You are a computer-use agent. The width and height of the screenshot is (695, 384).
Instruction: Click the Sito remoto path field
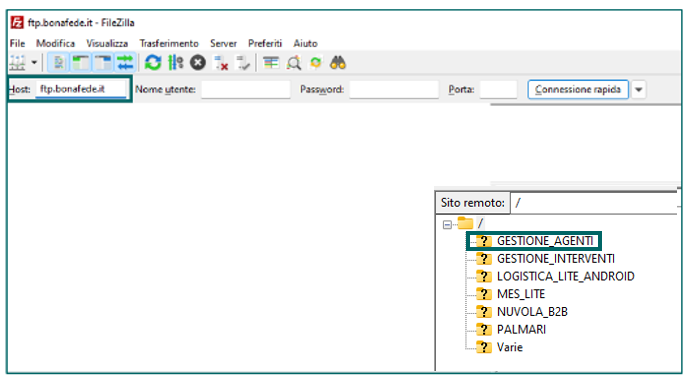coord(594,203)
